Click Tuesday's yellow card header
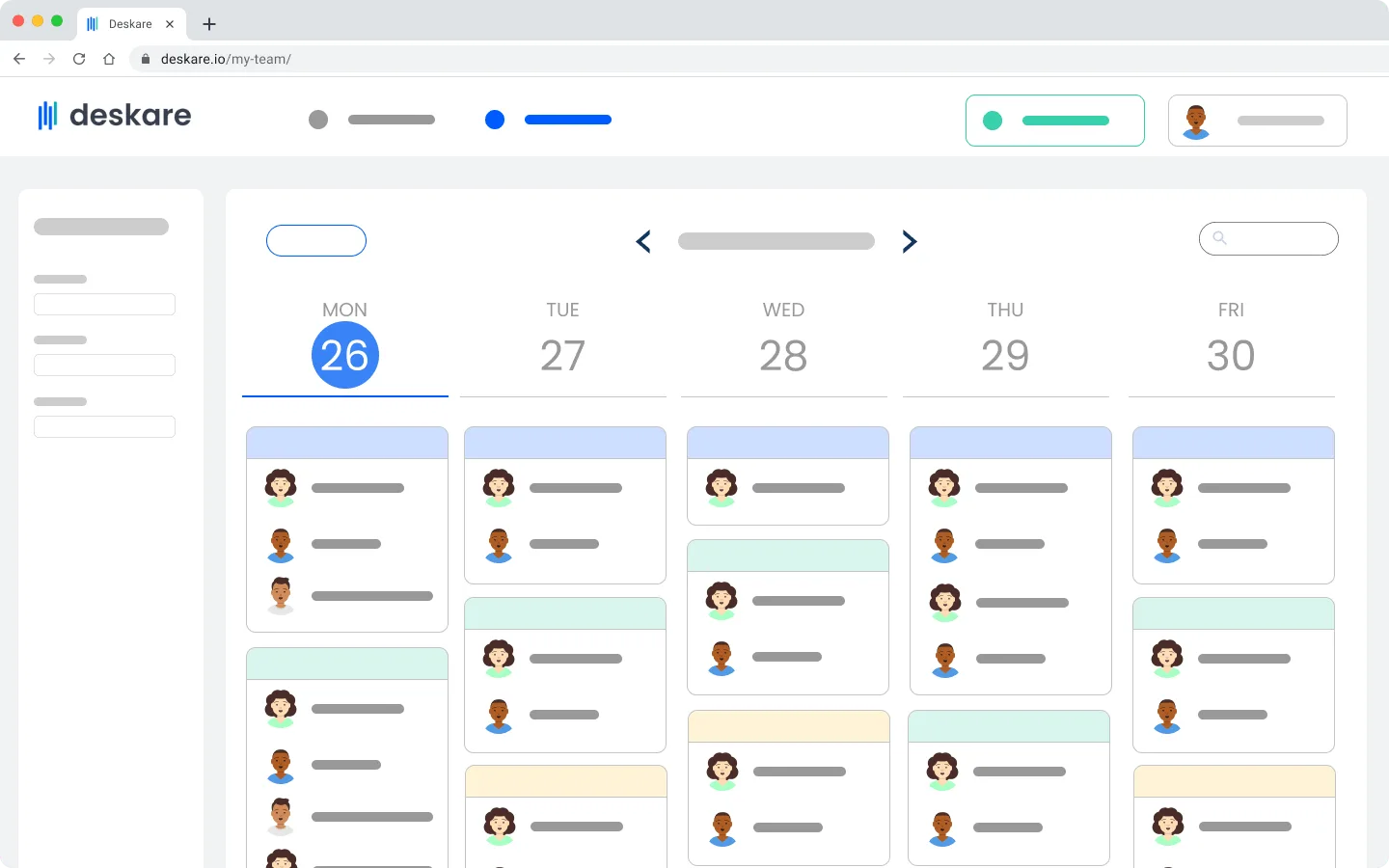 566,781
